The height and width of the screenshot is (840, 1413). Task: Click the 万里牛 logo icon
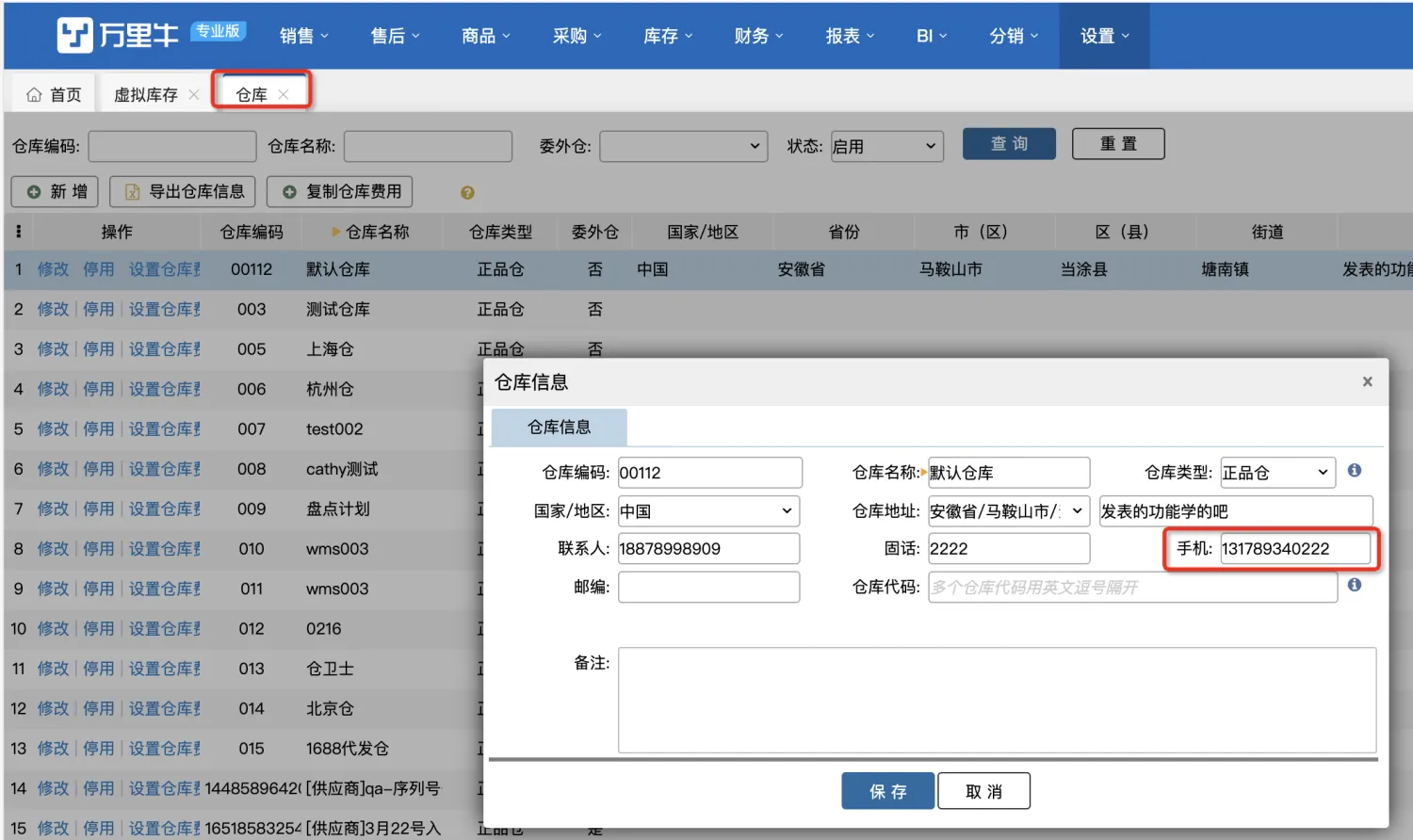pyautogui.click(x=74, y=35)
